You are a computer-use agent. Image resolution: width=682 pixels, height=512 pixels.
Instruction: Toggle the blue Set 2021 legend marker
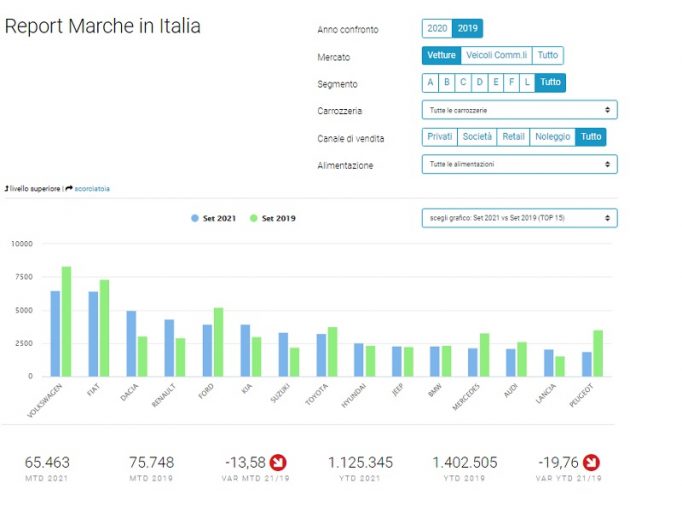[x=195, y=218]
